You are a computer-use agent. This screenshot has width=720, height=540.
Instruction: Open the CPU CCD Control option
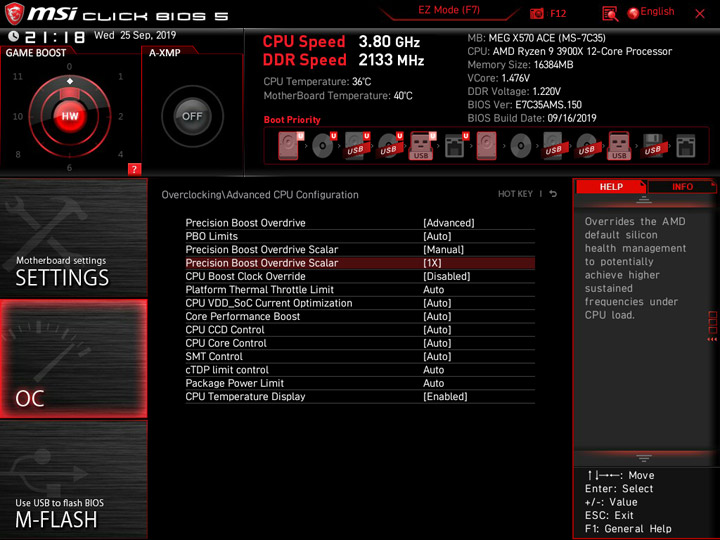360,330
